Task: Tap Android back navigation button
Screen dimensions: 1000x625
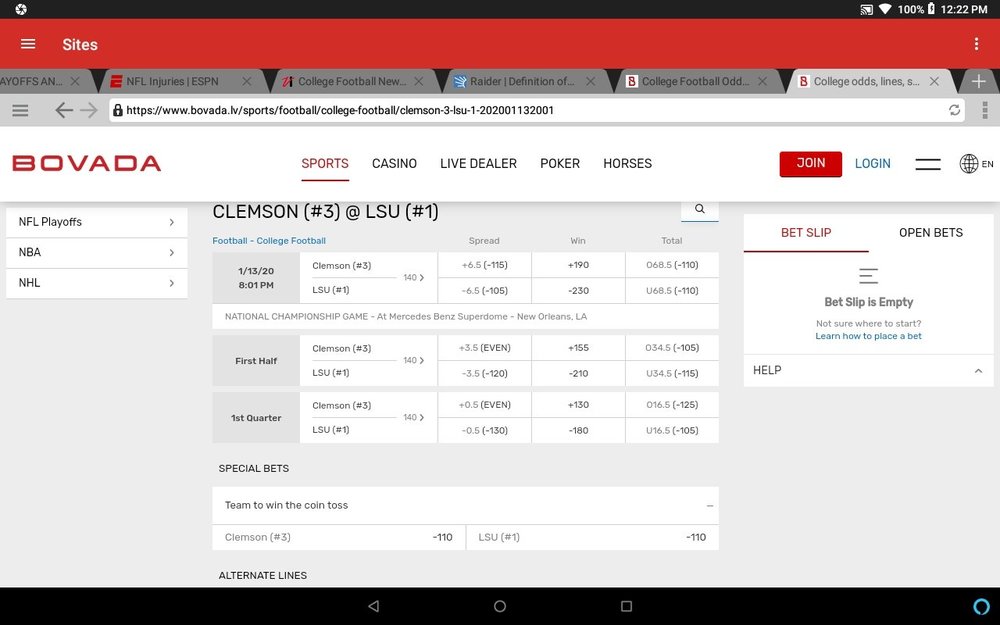Action: point(374,606)
